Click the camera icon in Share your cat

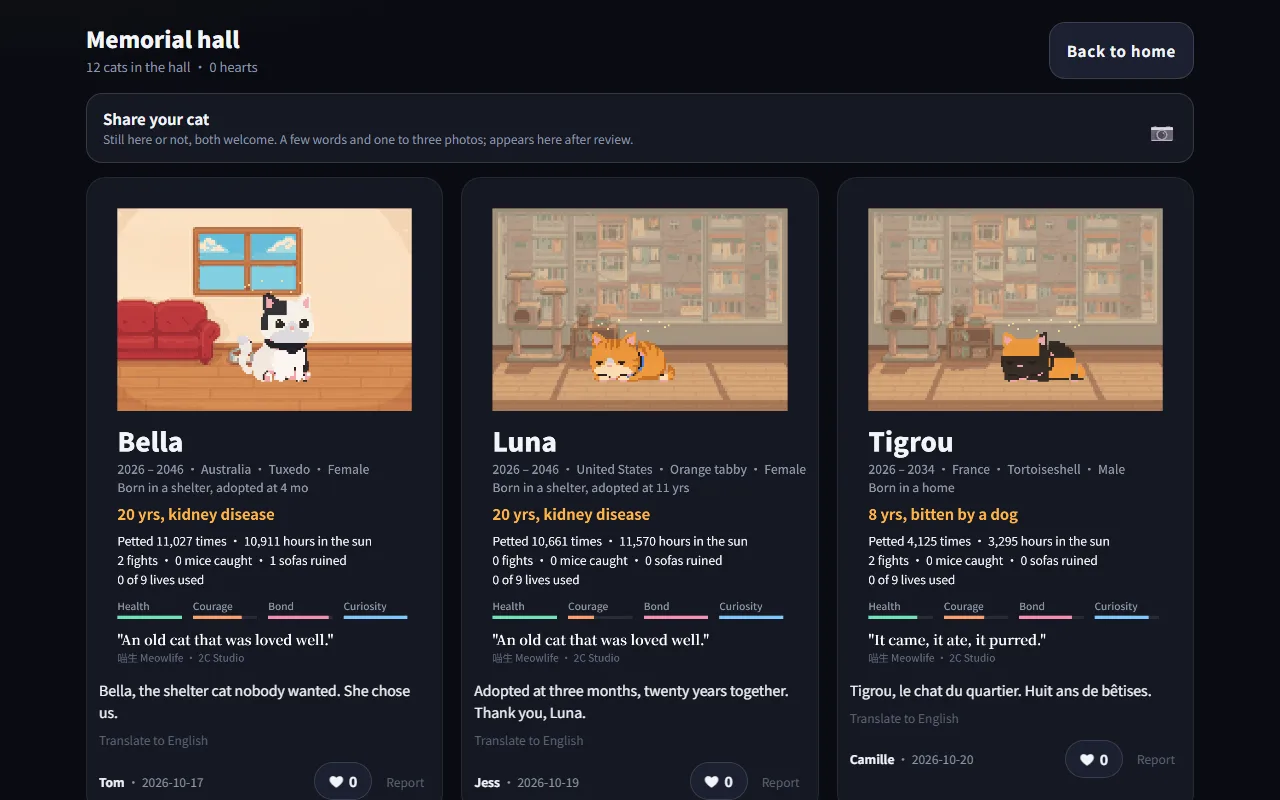(1161, 133)
